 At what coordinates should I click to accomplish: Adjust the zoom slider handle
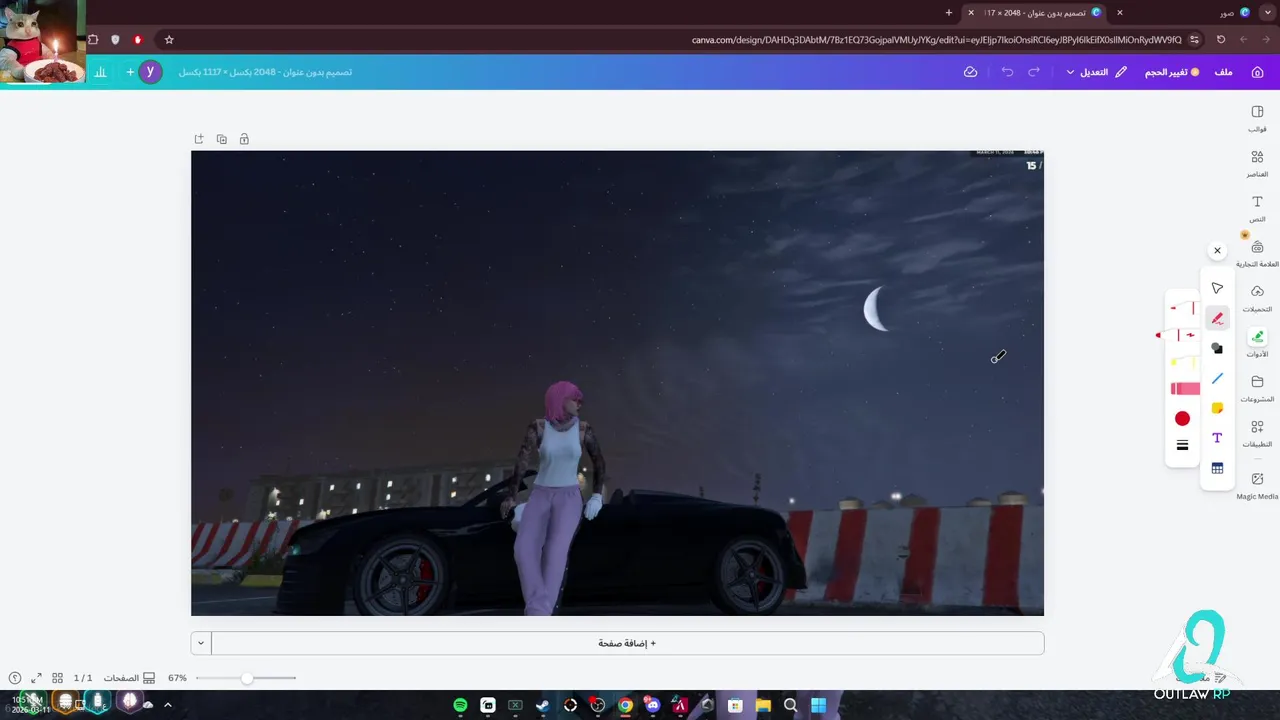(x=247, y=678)
